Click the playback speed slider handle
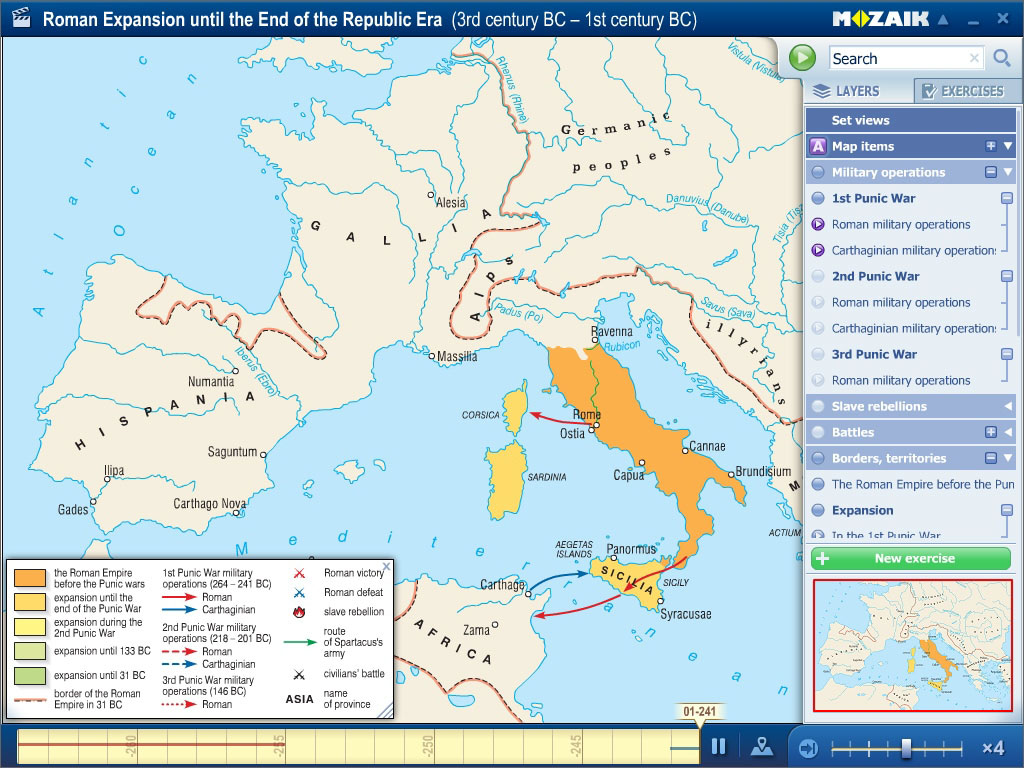The height and width of the screenshot is (768, 1024). (x=906, y=748)
